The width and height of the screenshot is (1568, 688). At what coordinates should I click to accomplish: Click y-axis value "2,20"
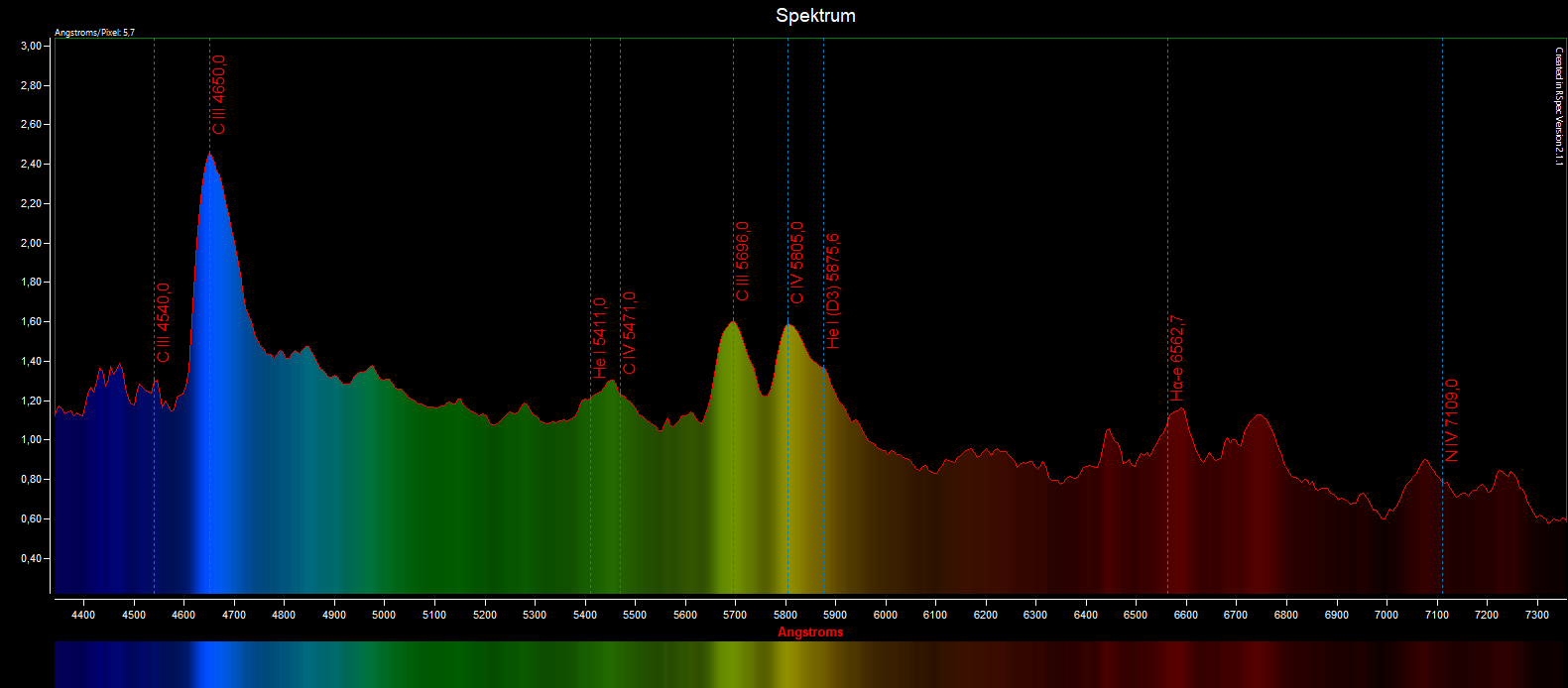(x=31, y=203)
